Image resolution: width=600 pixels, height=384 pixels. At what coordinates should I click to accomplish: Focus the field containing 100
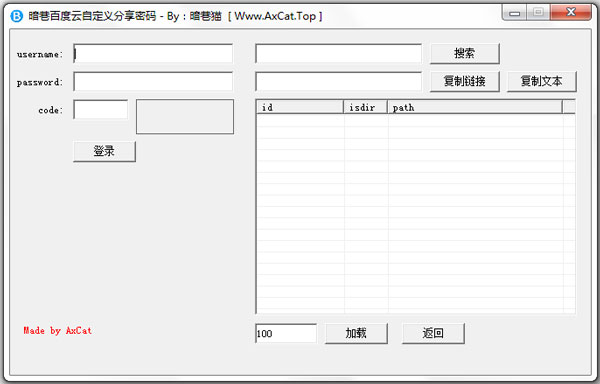(286, 334)
